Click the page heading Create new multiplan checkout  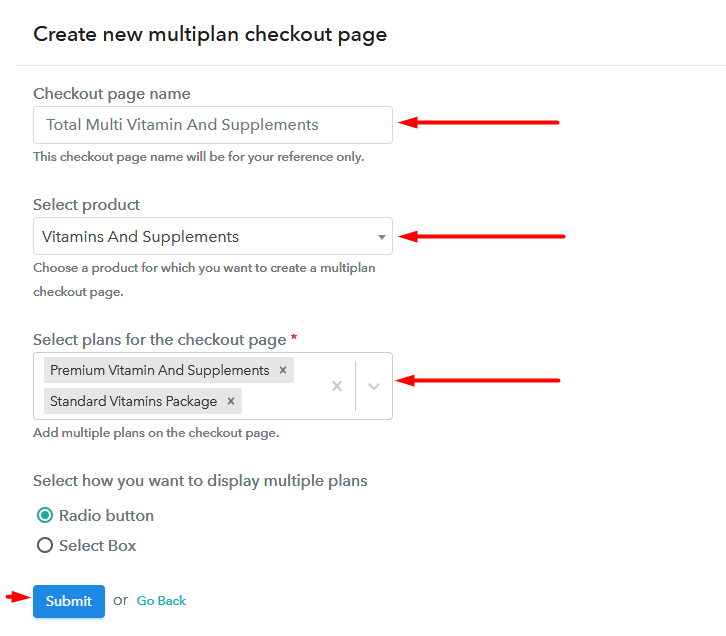point(210,34)
